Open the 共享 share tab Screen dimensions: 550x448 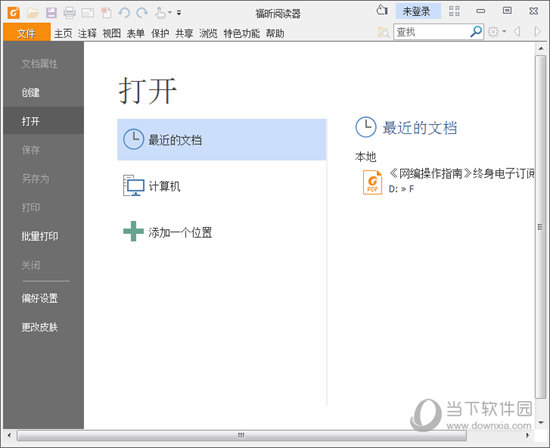tap(184, 34)
